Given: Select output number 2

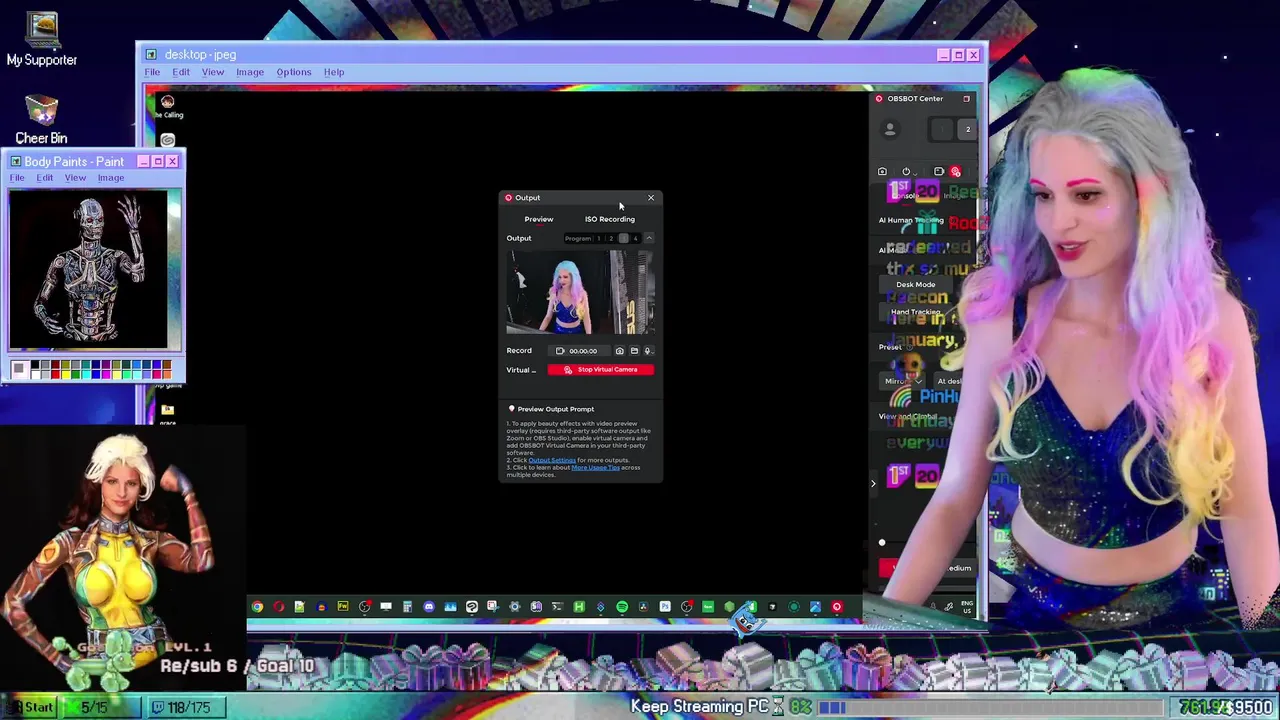Looking at the screenshot, I should 611,238.
